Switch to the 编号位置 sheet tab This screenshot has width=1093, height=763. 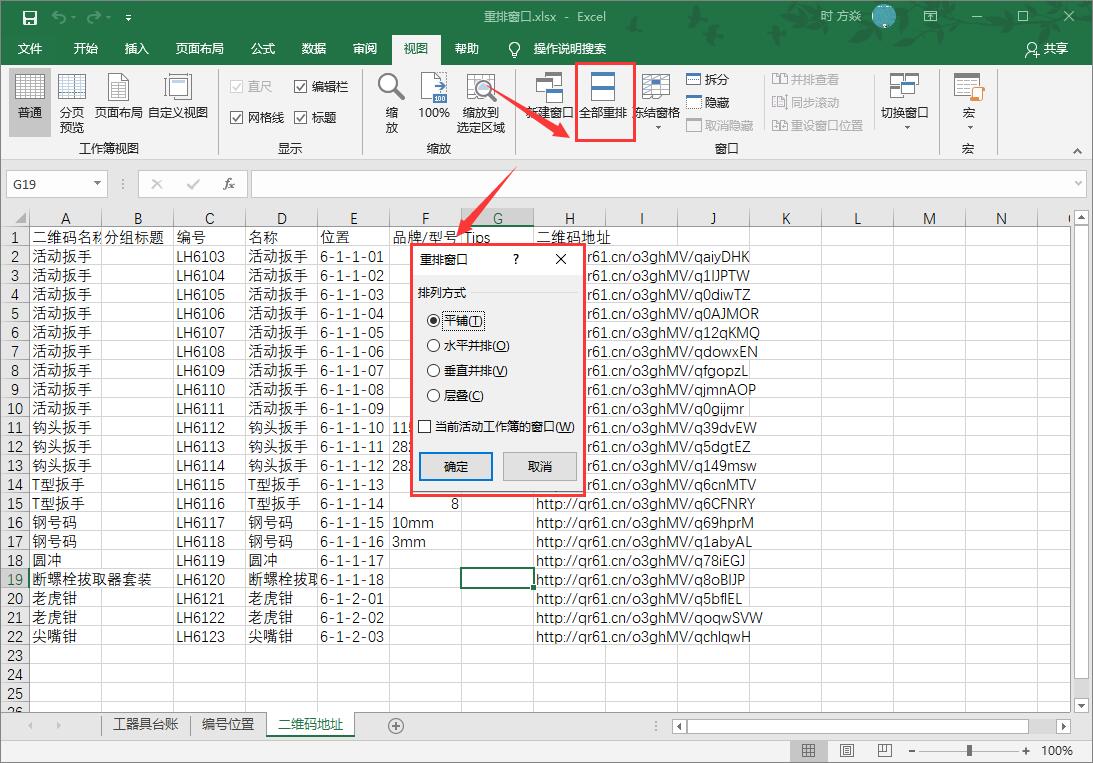click(228, 726)
